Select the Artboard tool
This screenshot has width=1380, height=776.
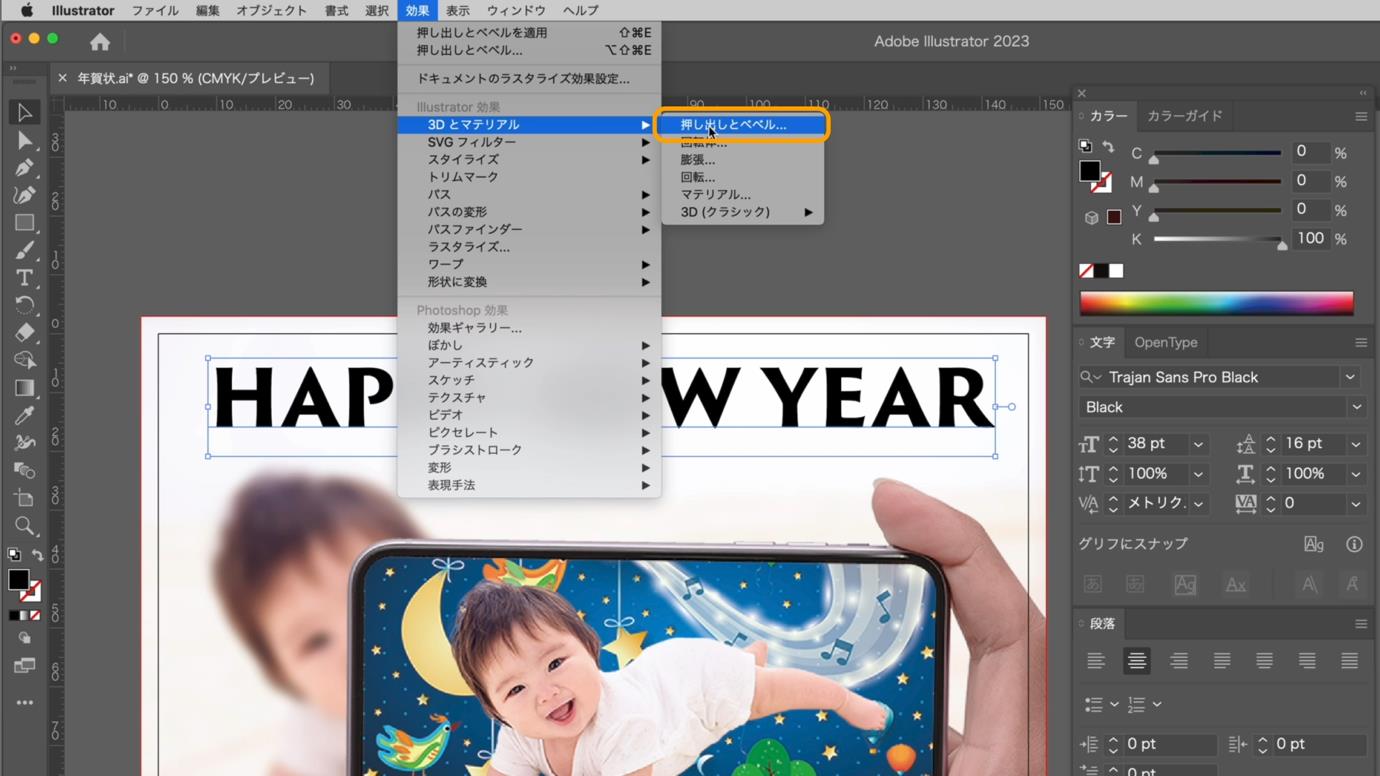[x=24, y=498]
